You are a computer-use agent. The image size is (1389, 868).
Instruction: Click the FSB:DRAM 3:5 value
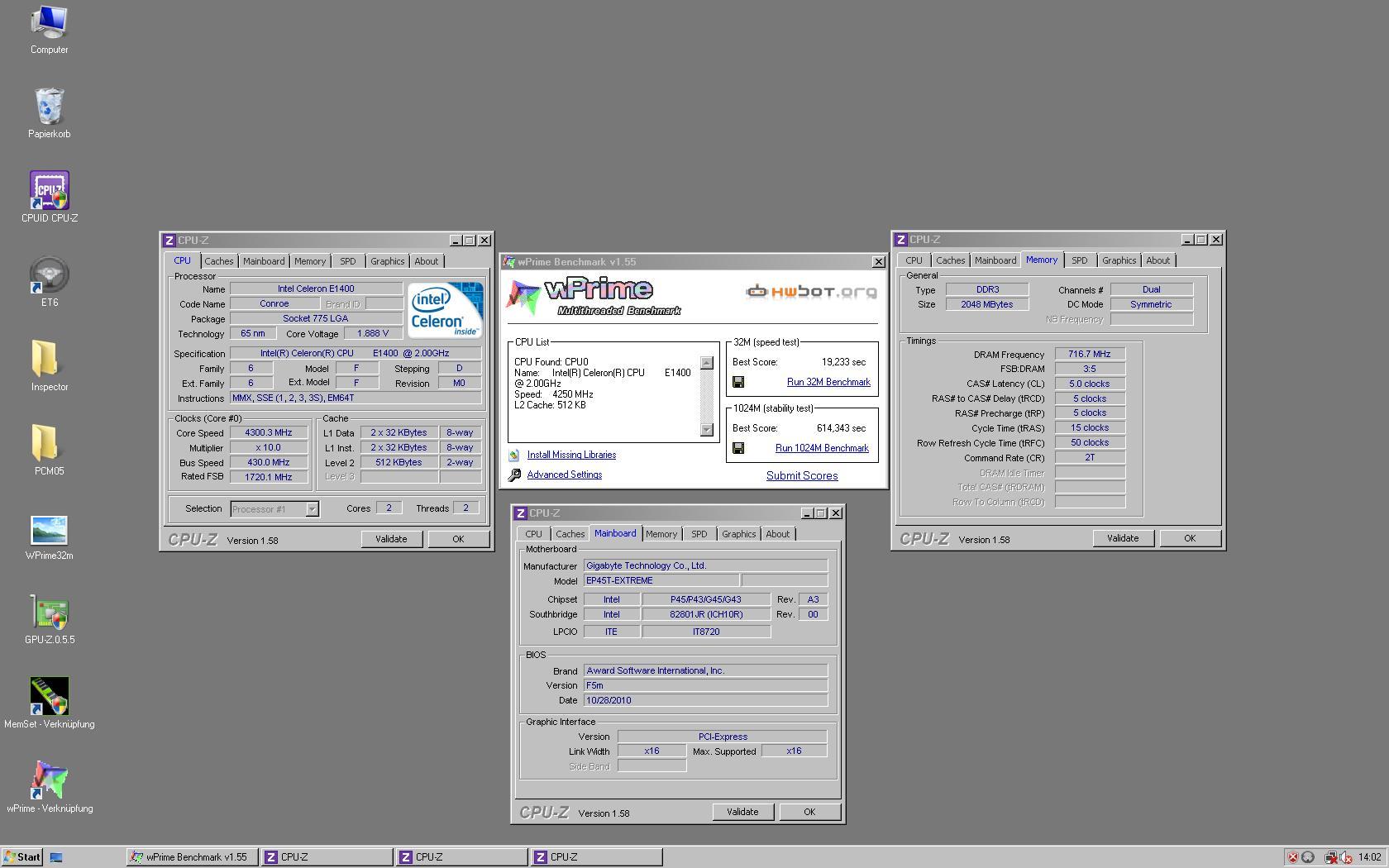point(1090,369)
